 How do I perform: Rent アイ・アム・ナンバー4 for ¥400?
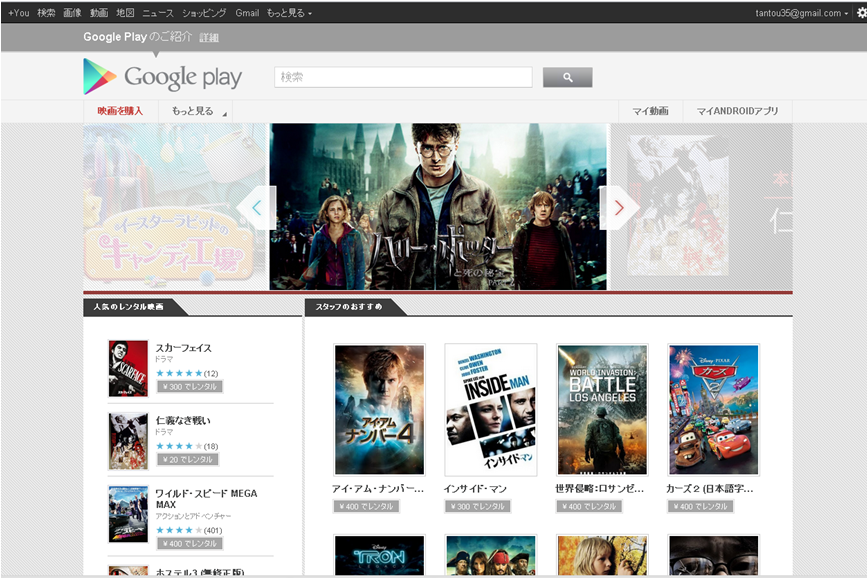(366, 506)
